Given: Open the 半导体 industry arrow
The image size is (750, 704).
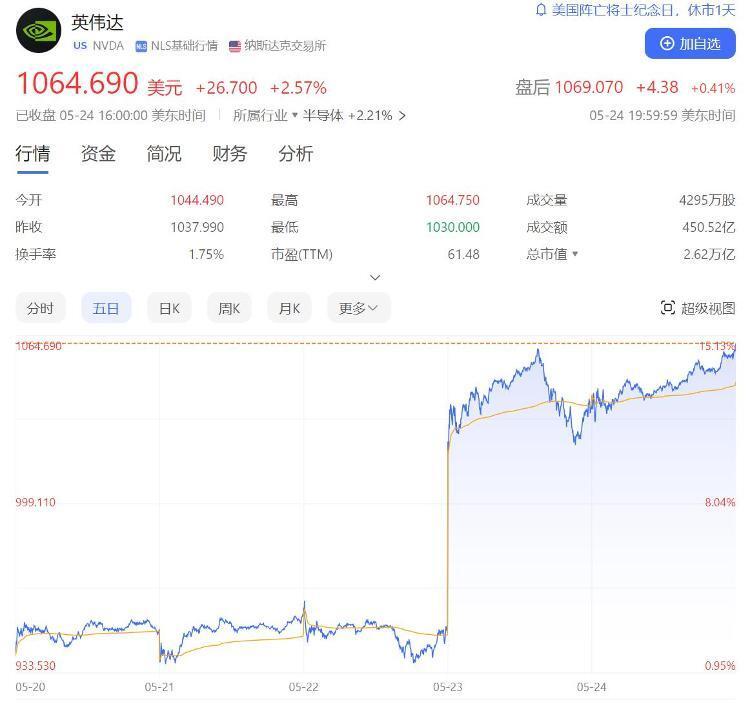Looking at the screenshot, I should tap(403, 116).
